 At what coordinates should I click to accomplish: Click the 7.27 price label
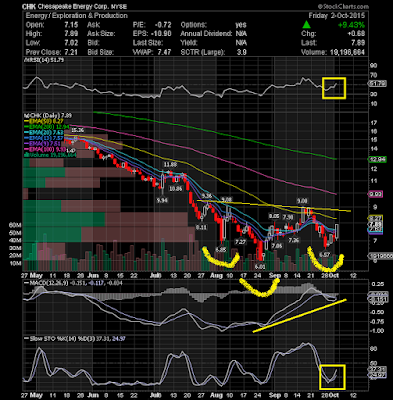tap(240, 241)
